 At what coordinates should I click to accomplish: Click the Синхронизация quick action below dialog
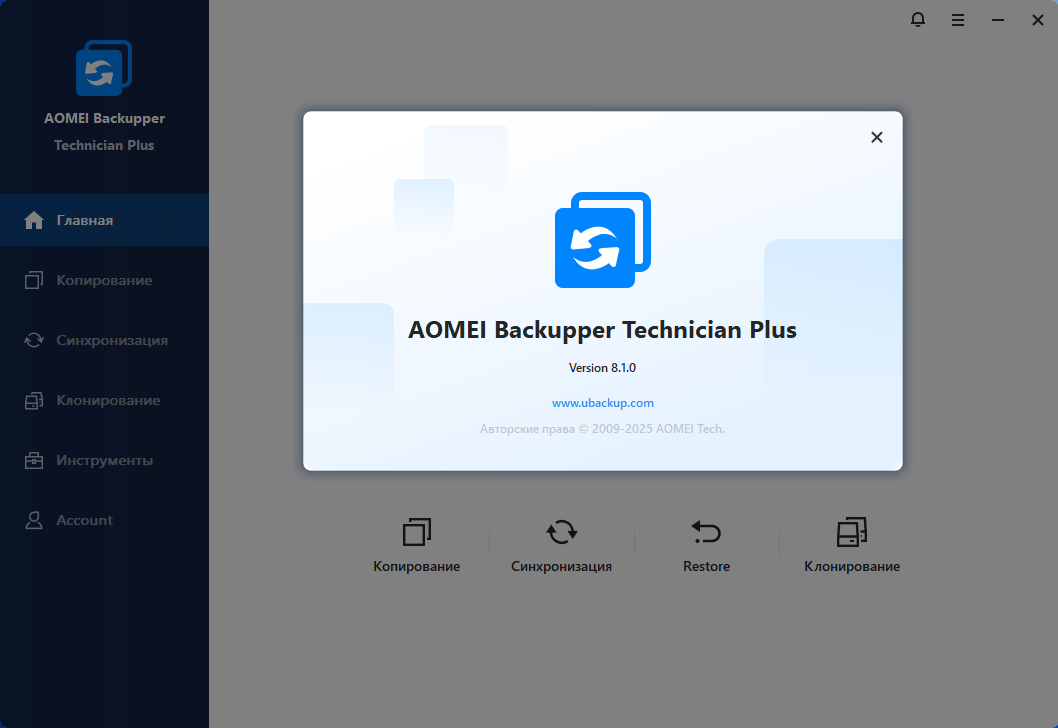[x=561, y=545]
